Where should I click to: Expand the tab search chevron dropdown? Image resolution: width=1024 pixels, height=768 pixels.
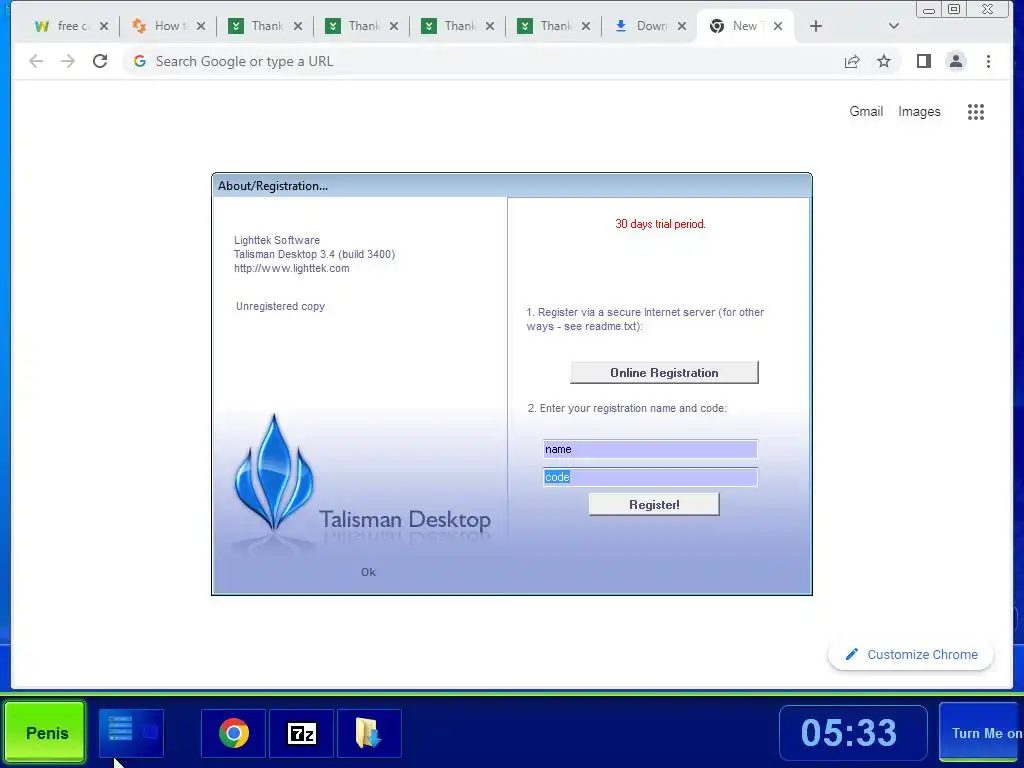tap(894, 26)
